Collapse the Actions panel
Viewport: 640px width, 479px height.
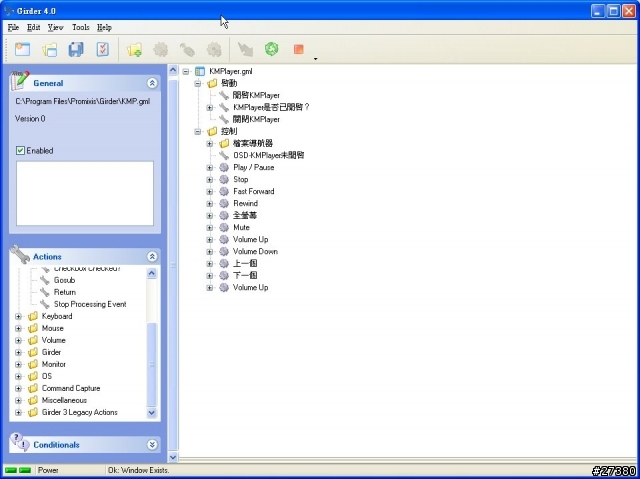tap(152, 257)
